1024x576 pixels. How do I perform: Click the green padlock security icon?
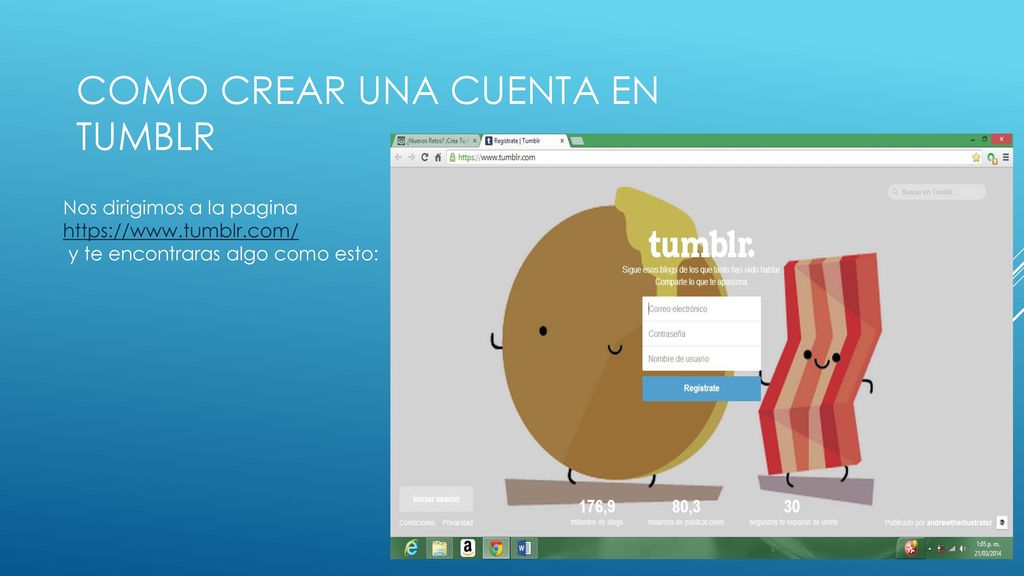tap(453, 157)
